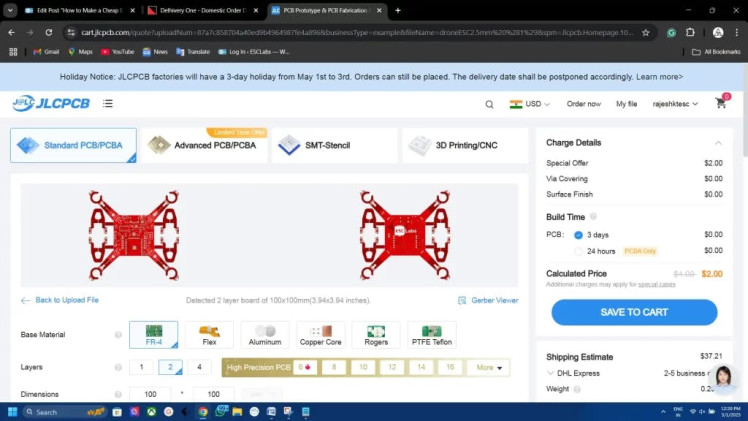Open the Chrome tab search dropdown
This screenshot has height=421, width=748.
coord(10,10)
